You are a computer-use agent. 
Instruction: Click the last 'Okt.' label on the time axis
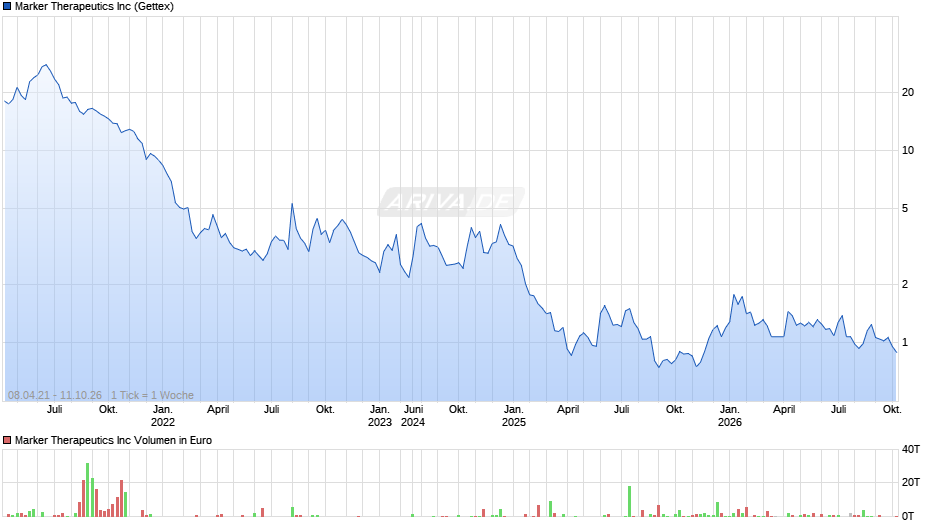tap(893, 409)
